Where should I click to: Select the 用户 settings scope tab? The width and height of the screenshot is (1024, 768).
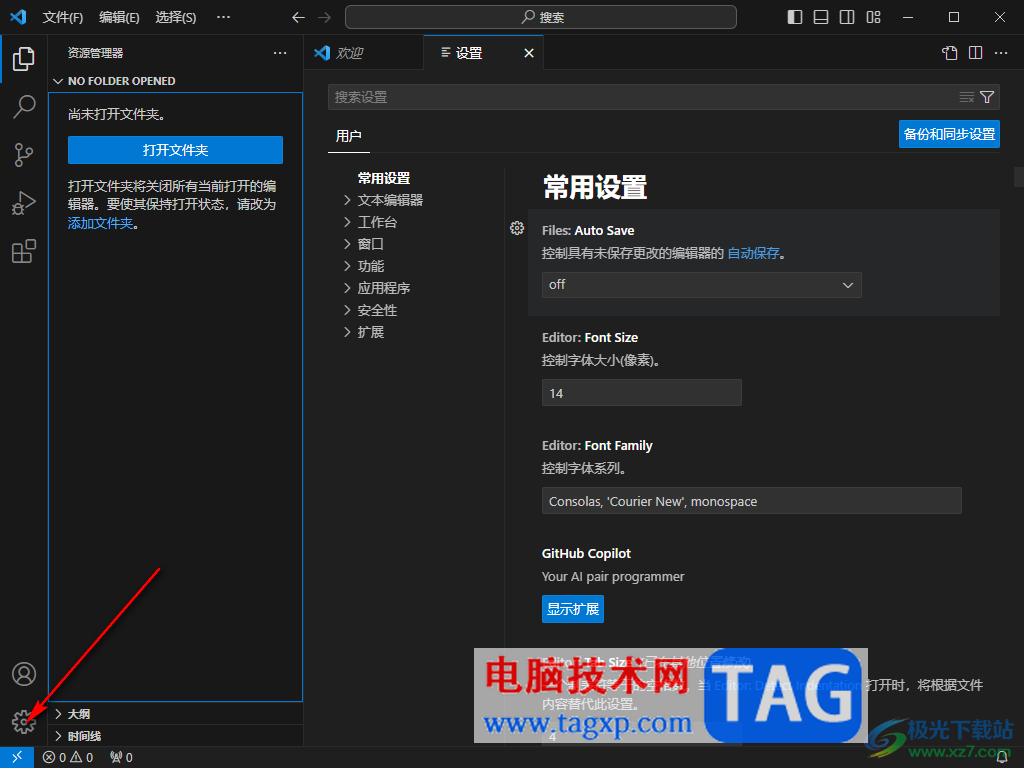[349, 136]
